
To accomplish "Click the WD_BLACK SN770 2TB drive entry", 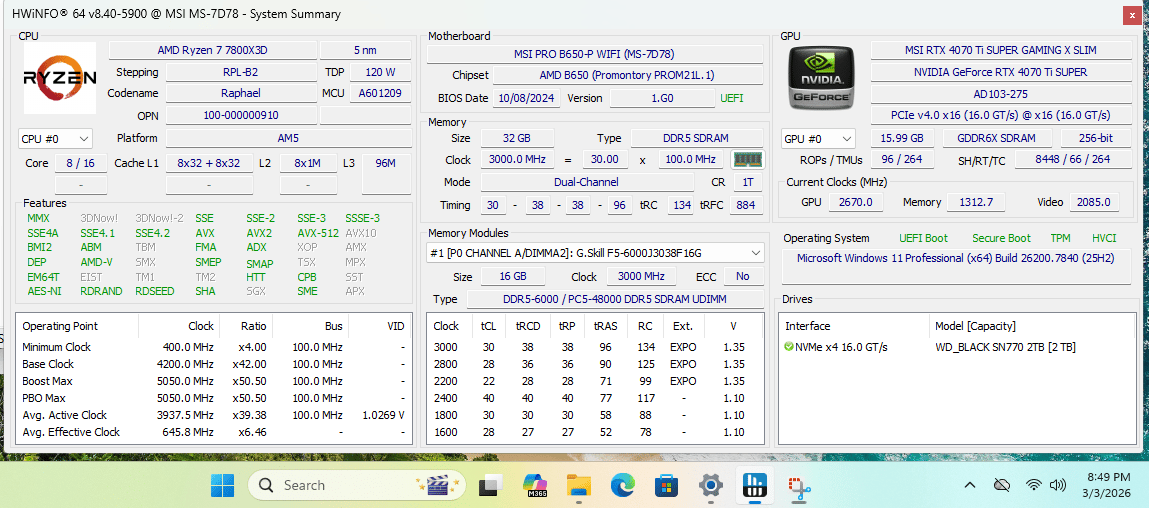I will point(1005,347).
